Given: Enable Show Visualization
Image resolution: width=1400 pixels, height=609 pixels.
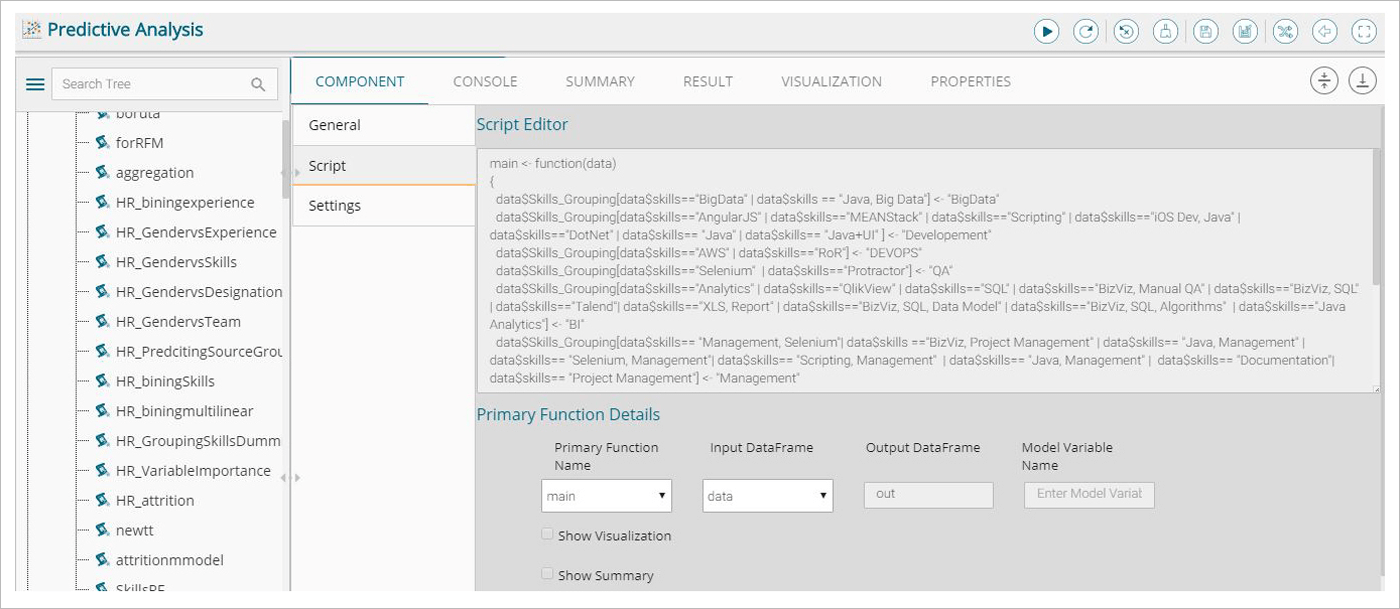Looking at the screenshot, I should click(x=547, y=533).
